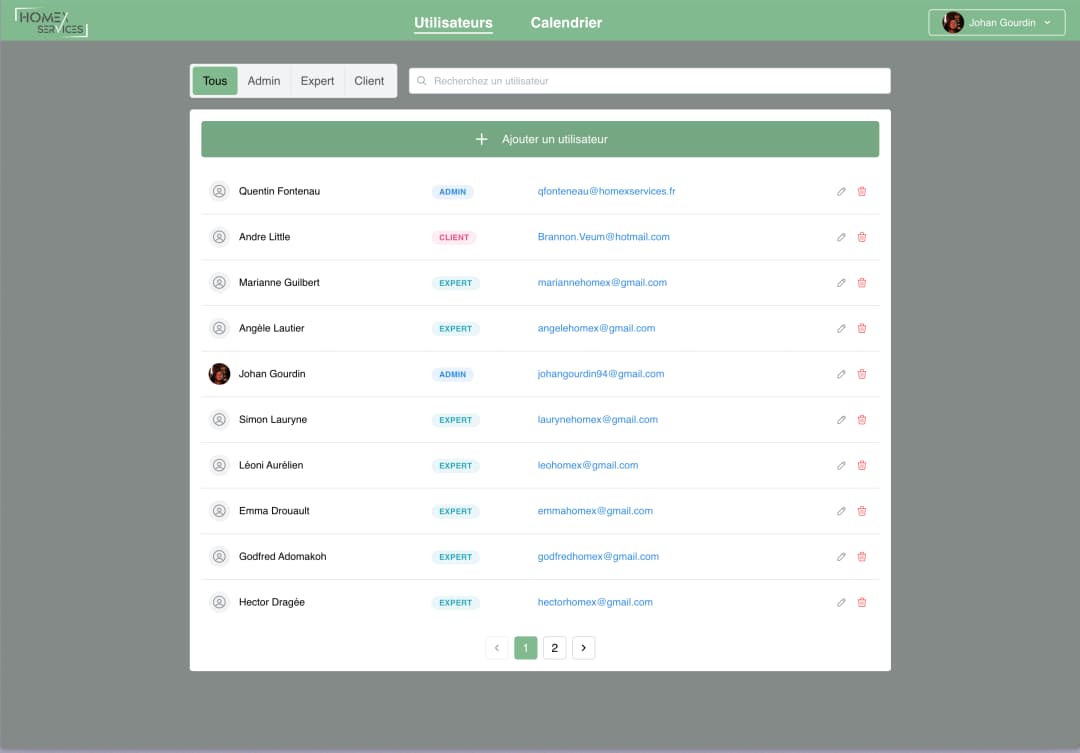Click the plus icon on the add user bar
Image resolution: width=1080 pixels, height=753 pixels.
482,139
